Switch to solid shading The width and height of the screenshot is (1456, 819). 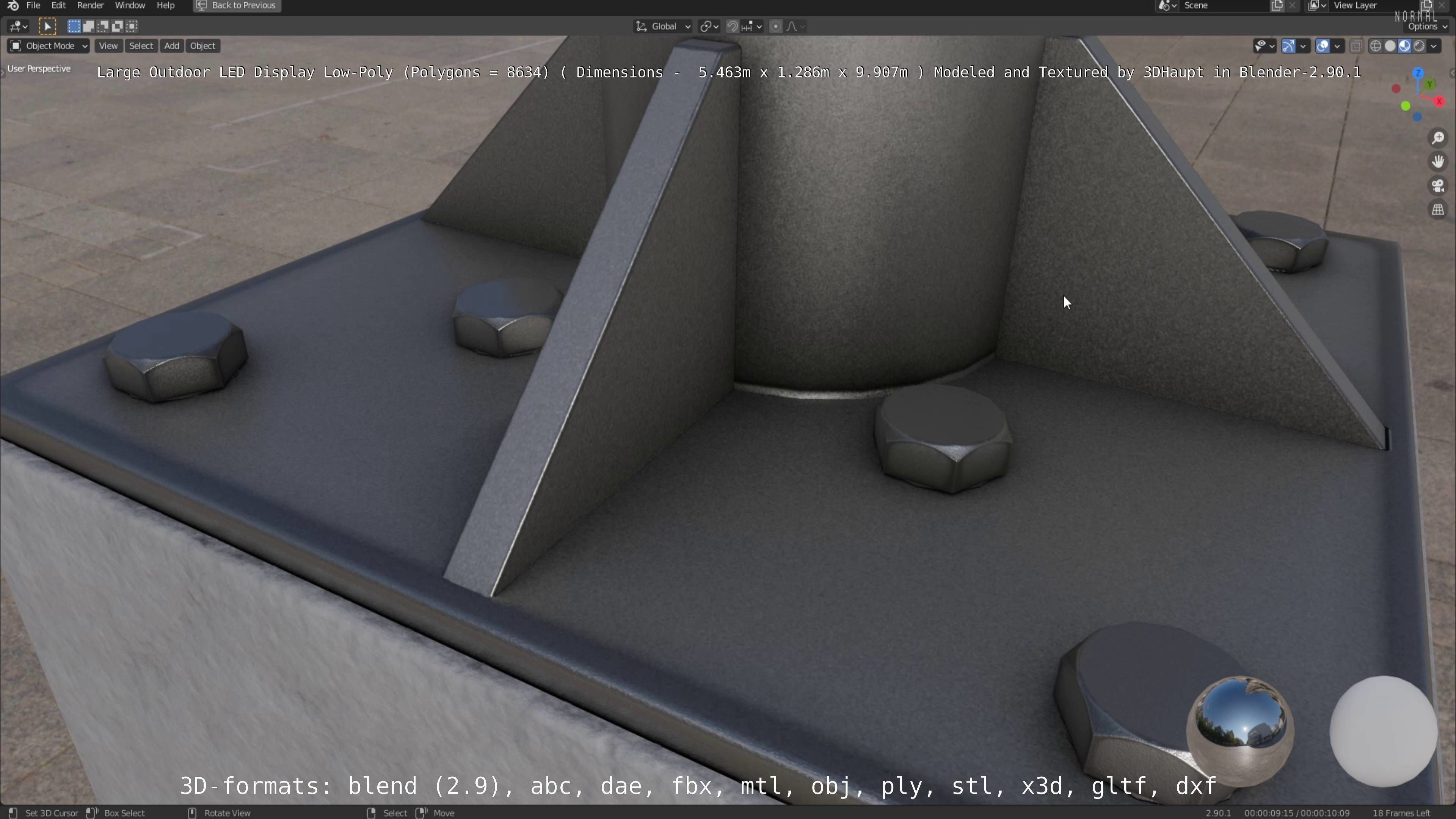point(1390,46)
